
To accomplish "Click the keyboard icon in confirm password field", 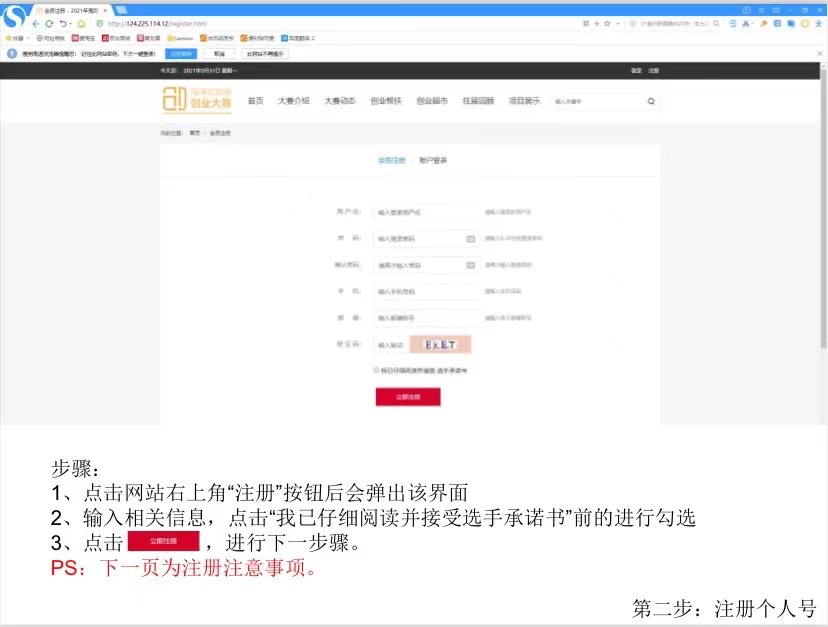I will 470,266.
